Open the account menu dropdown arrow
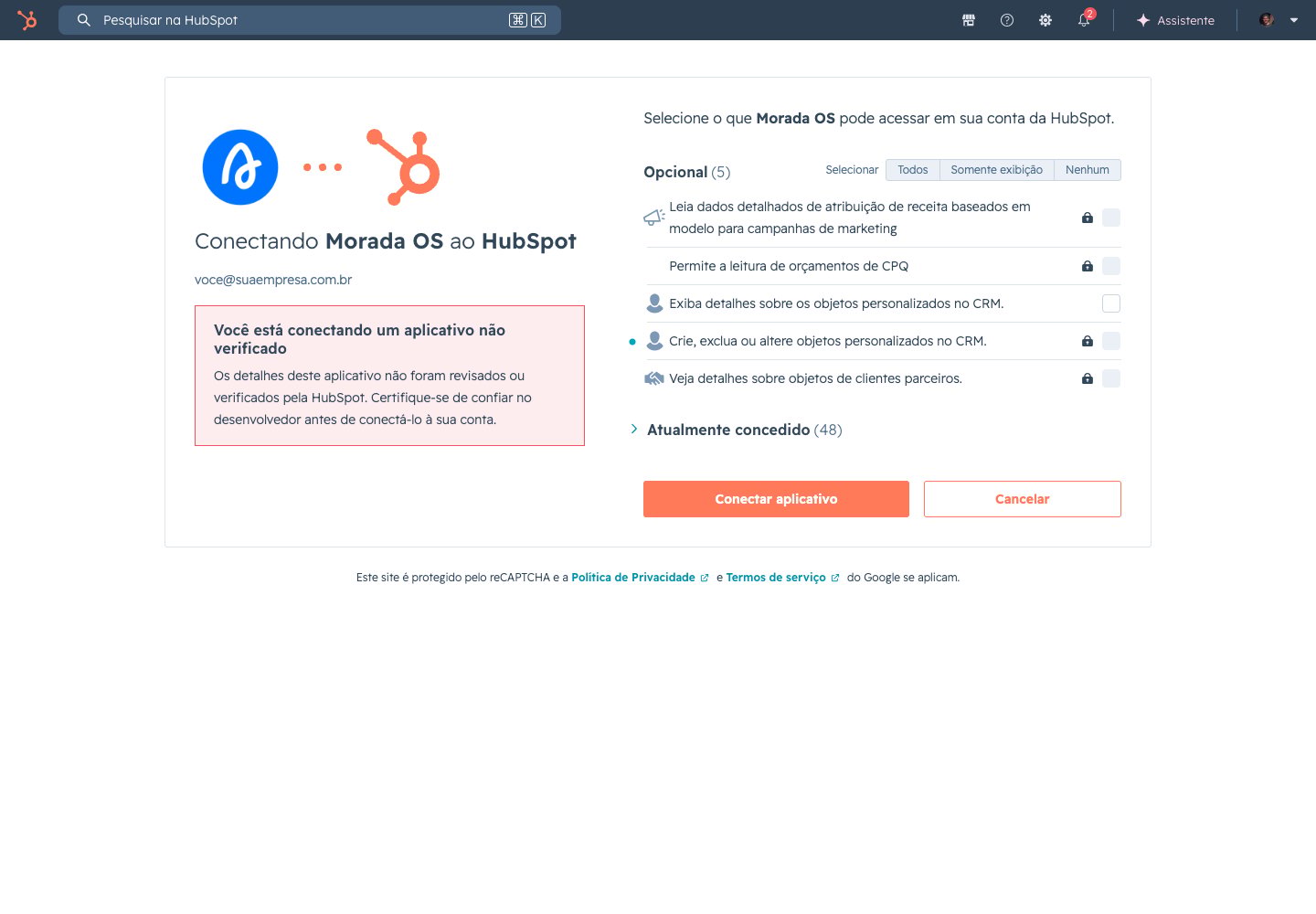The height and width of the screenshot is (914, 1316). 1294,20
